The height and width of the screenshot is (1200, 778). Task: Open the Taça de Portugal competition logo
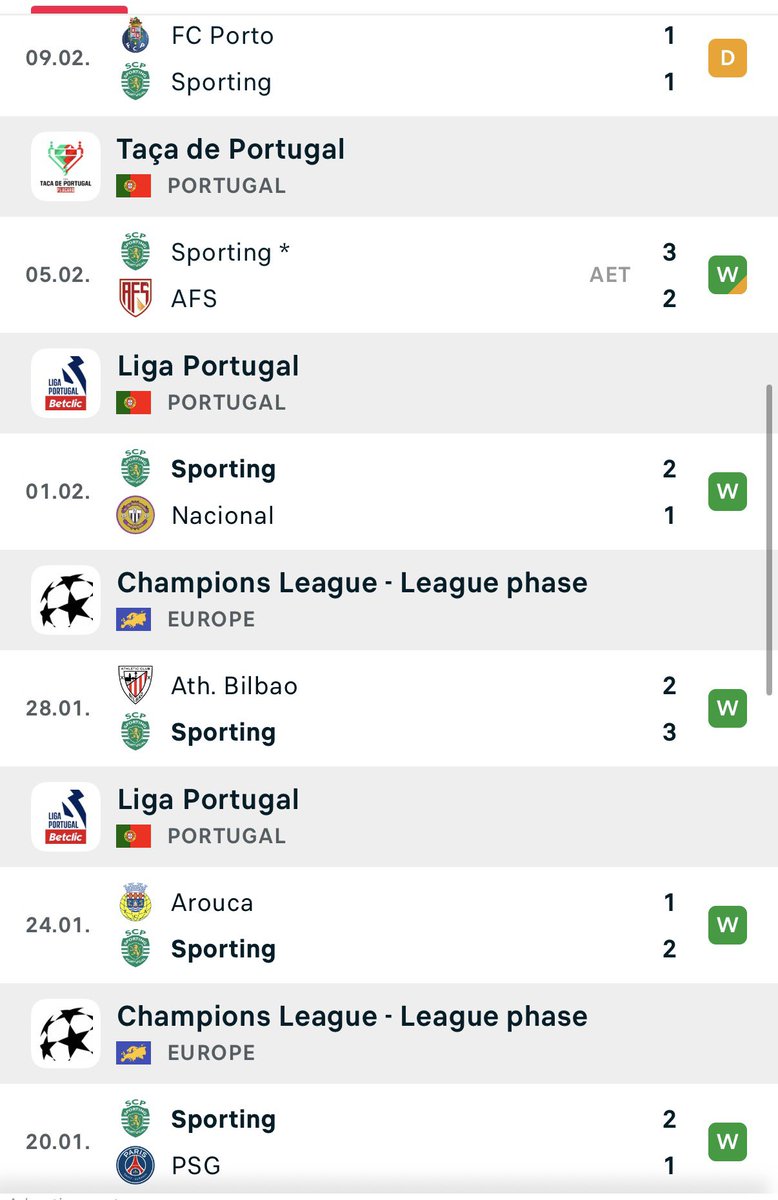coord(65,166)
